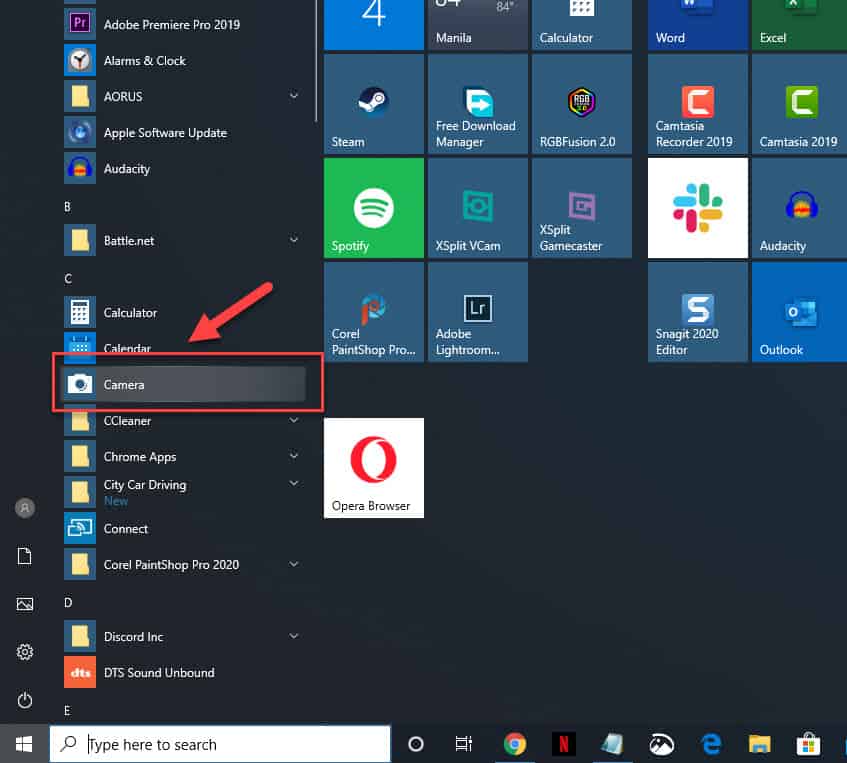Open Documents from Start sidebar
The height and width of the screenshot is (763, 847).
pos(25,555)
